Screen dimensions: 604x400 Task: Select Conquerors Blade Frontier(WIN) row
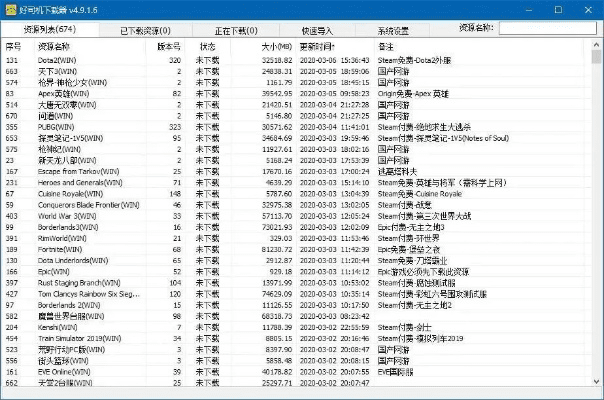pos(297,205)
